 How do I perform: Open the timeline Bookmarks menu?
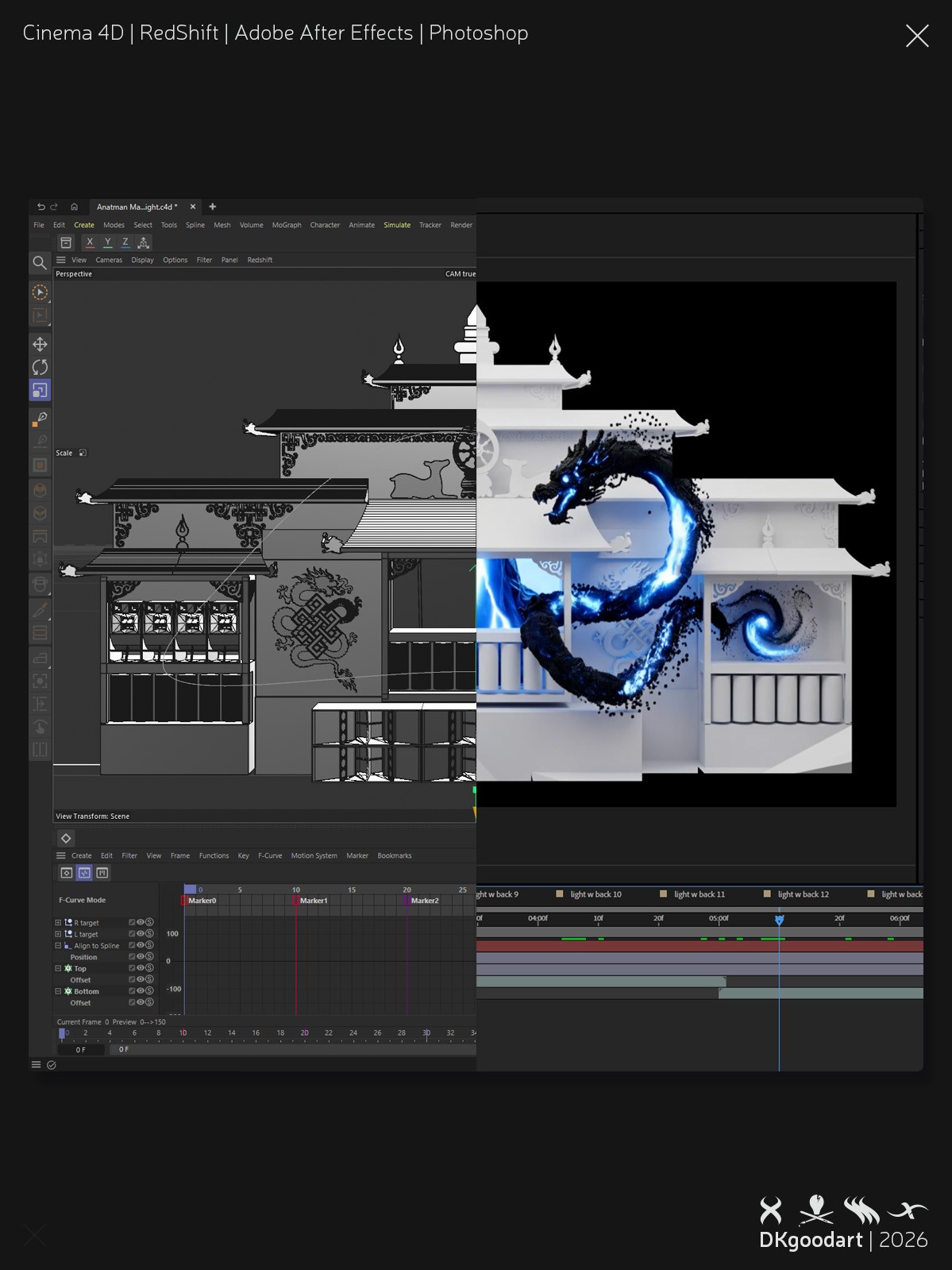tap(395, 856)
